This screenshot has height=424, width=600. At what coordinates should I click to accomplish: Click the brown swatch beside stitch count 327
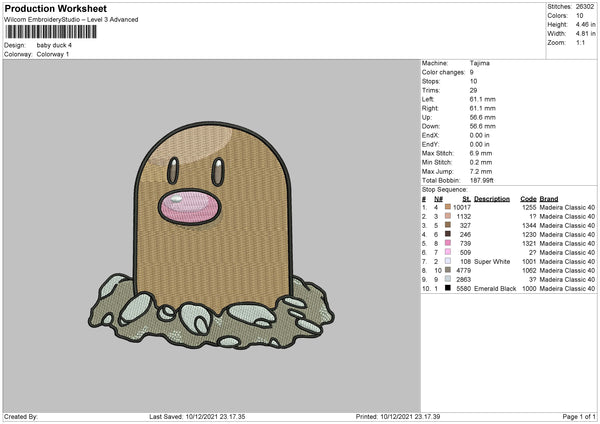(448, 225)
